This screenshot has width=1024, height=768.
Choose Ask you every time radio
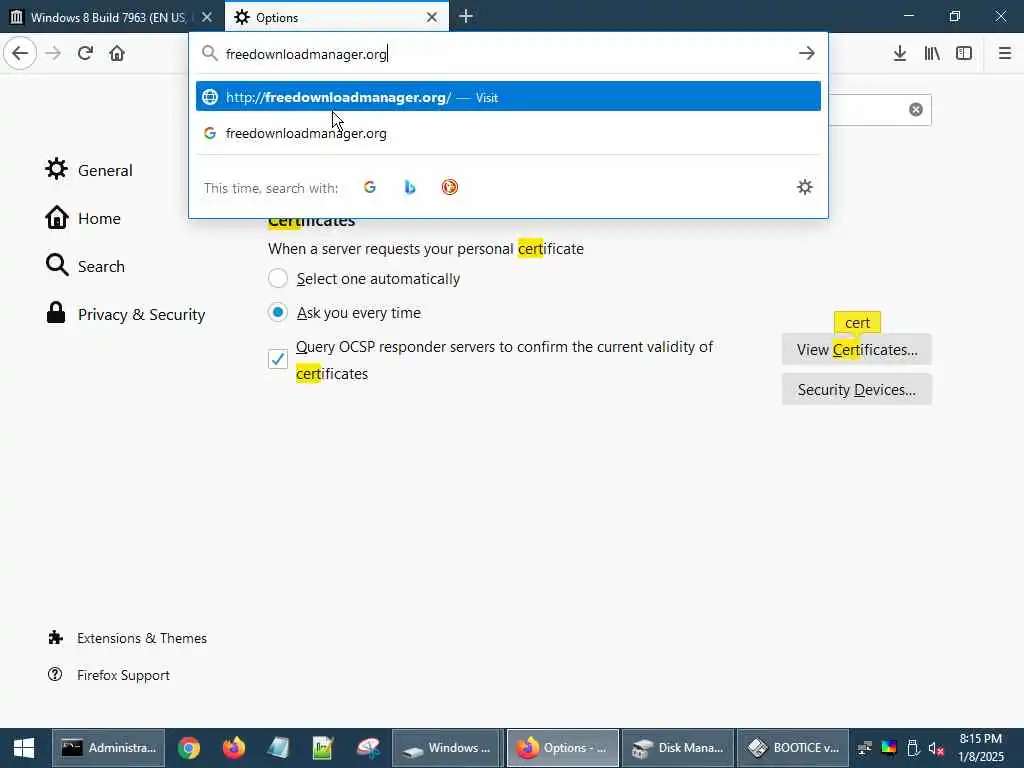tap(278, 312)
